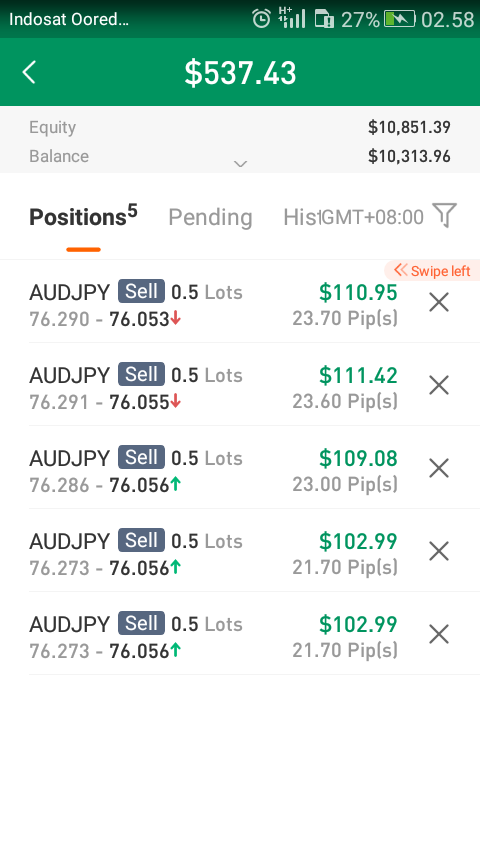
Task: Tap the Equity value $10,851.39
Action: pyautogui.click(x=409, y=127)
